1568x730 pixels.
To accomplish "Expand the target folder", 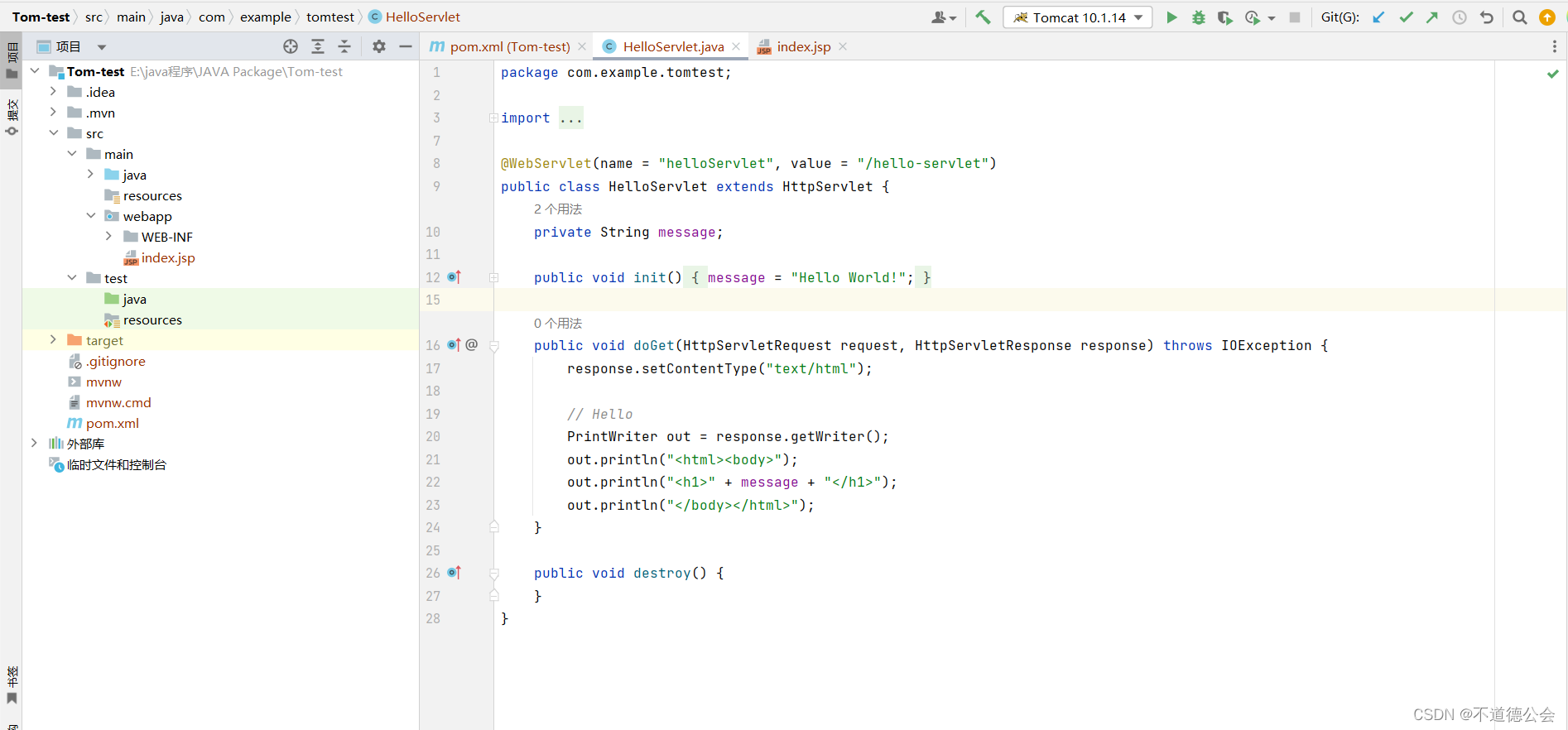I will (x=53, y=340).
